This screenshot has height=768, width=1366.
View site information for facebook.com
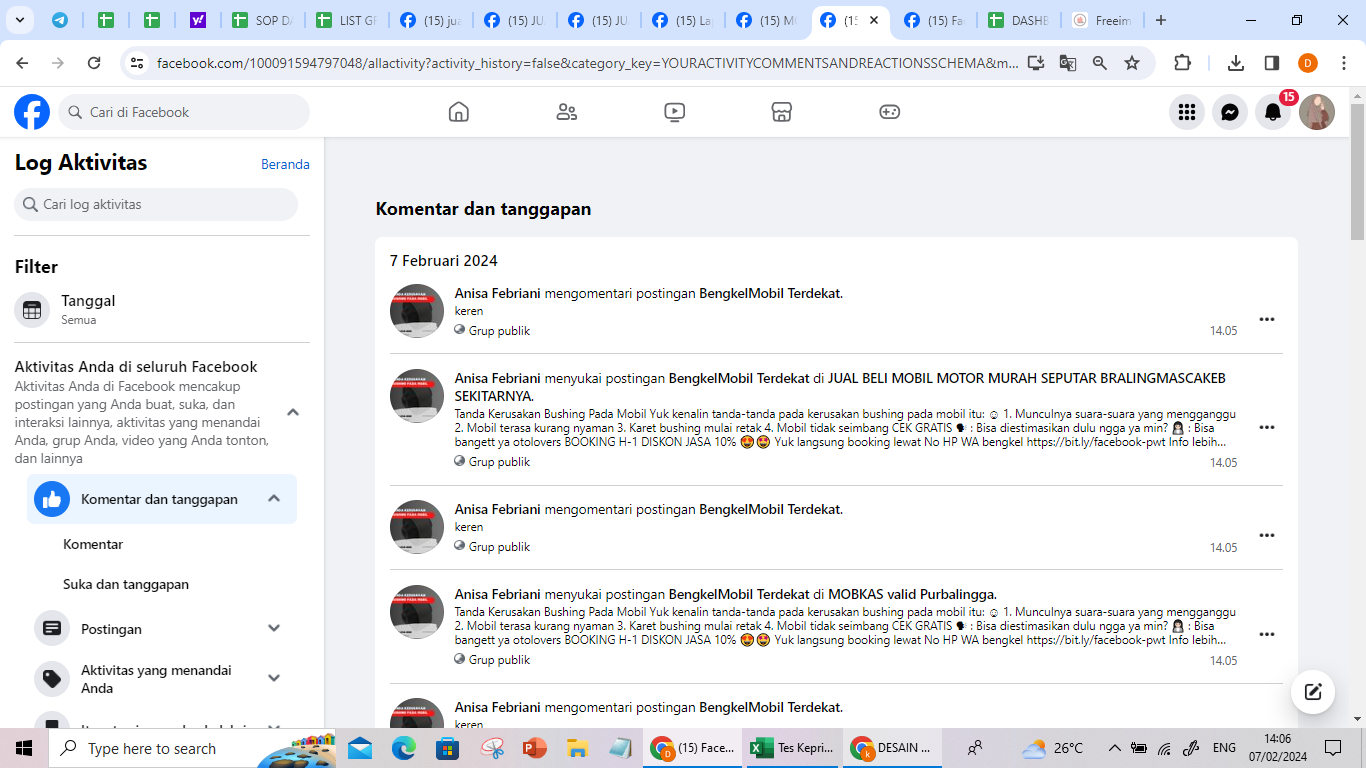pyautogui.click(x=137, y=63)
